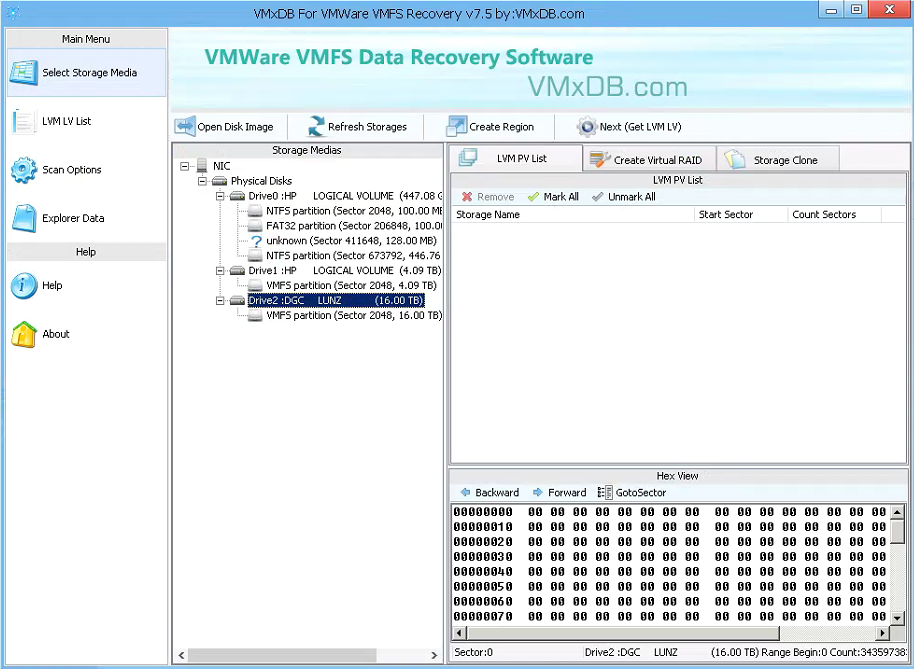This screenshot has width=914, height=669.
Task: Click the Create Virtual RAID tab icon
Action: coord(600,160)
